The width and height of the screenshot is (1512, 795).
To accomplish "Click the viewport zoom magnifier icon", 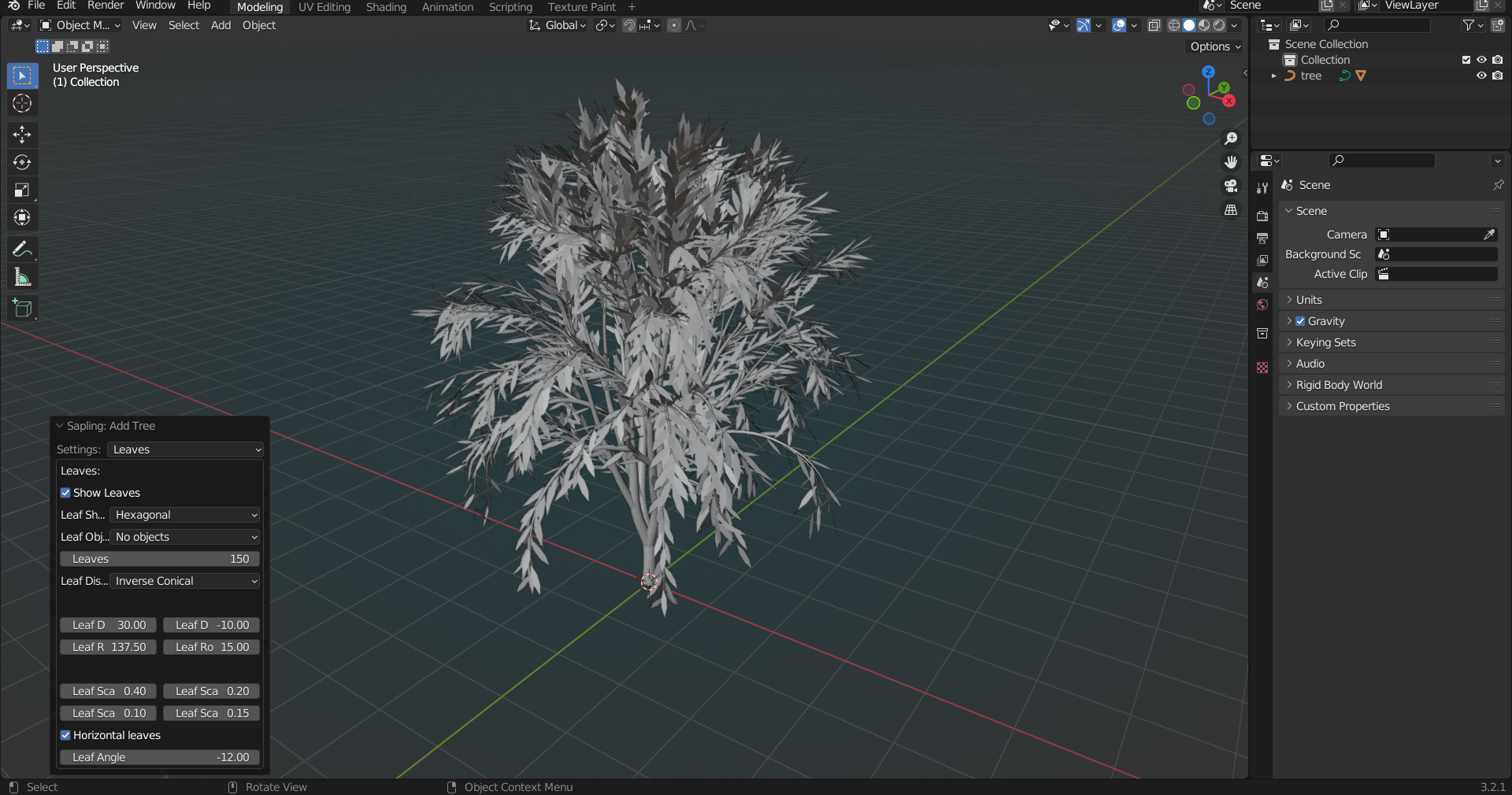I will 1231,139.
